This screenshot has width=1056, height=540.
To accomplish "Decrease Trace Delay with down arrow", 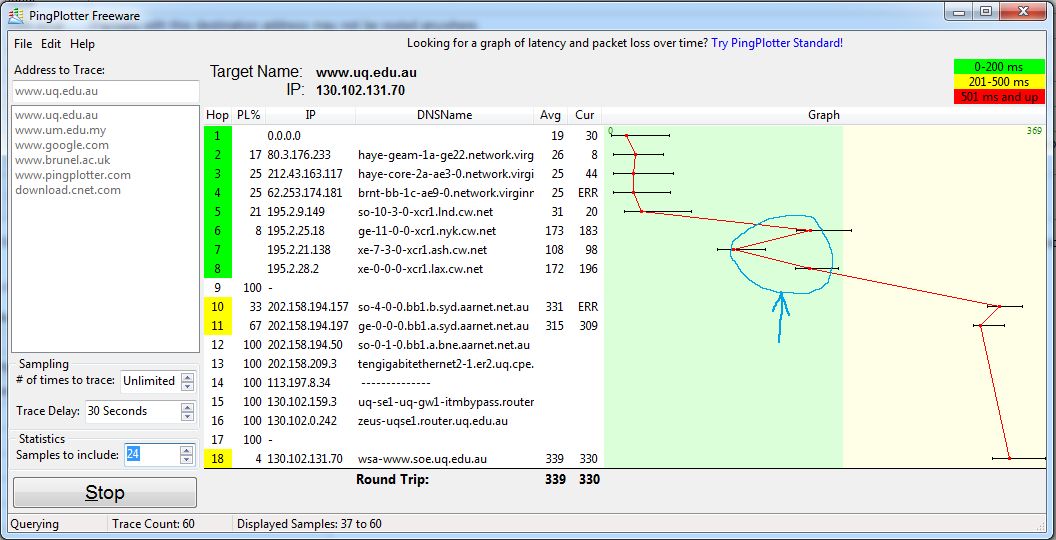I will (188, 416).
